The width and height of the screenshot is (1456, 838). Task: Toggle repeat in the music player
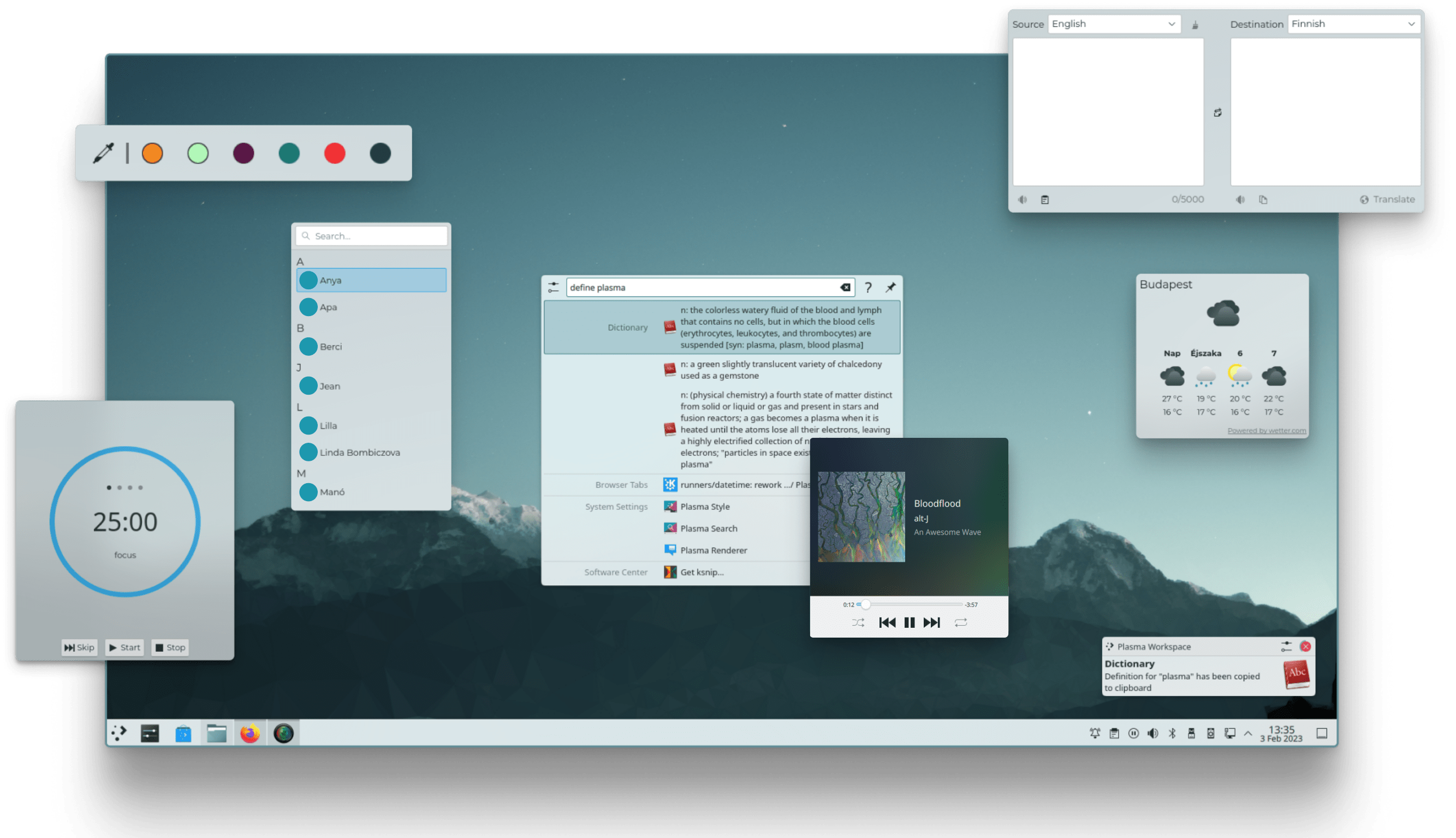pos(960,622)
